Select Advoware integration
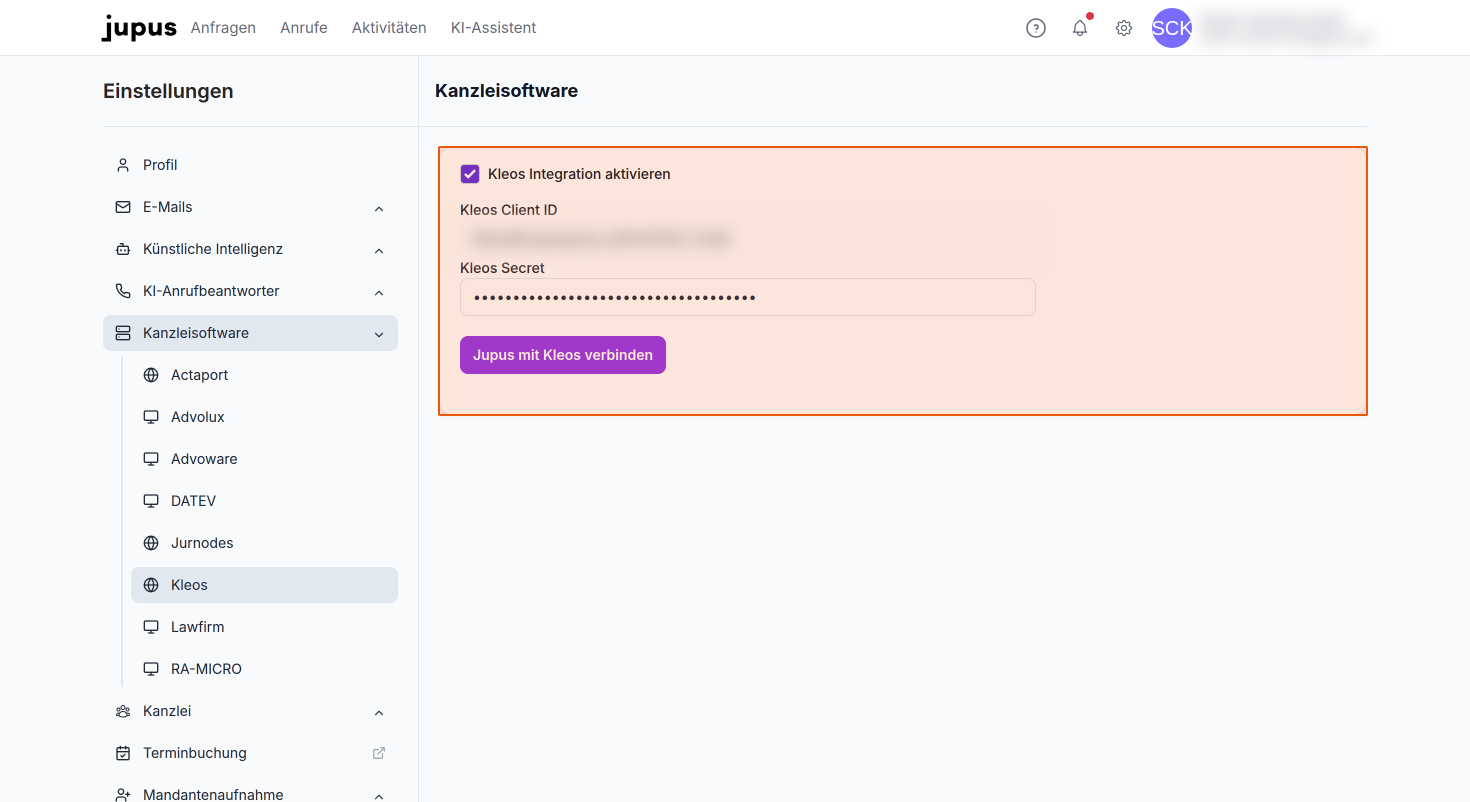1470x802 pixels. 264,459
